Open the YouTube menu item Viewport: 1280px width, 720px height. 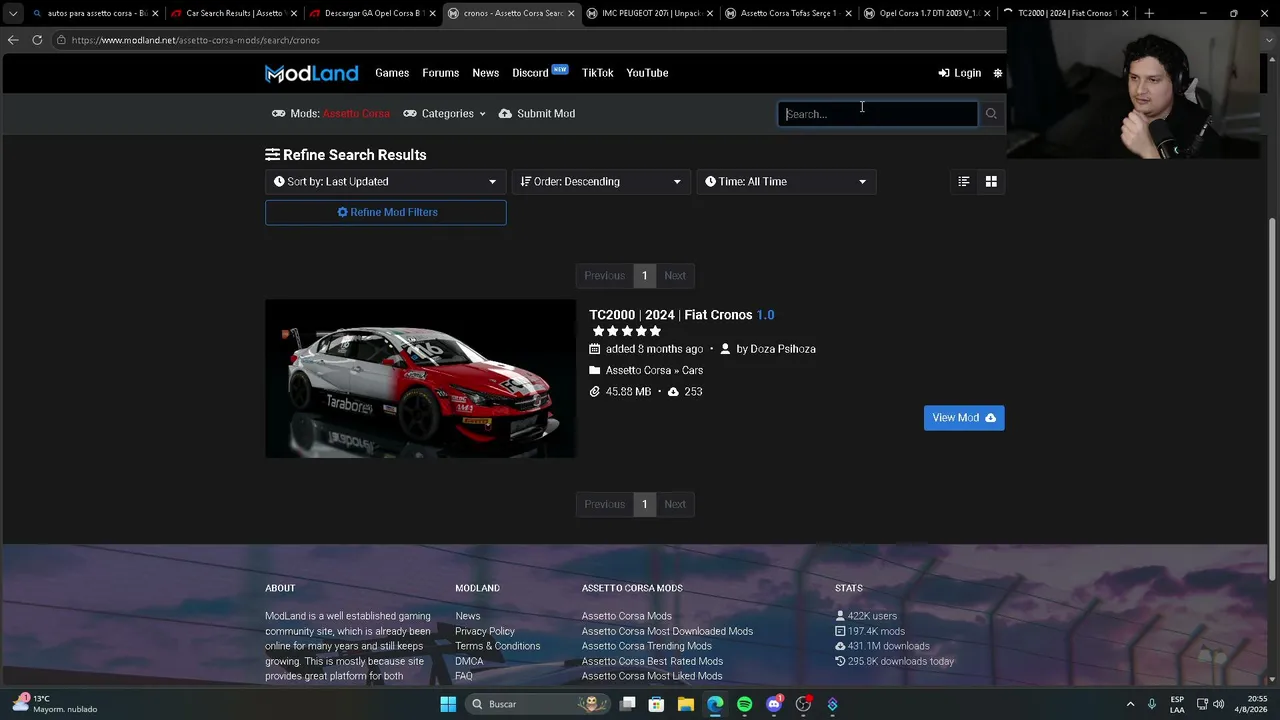(x=647, y=73)
